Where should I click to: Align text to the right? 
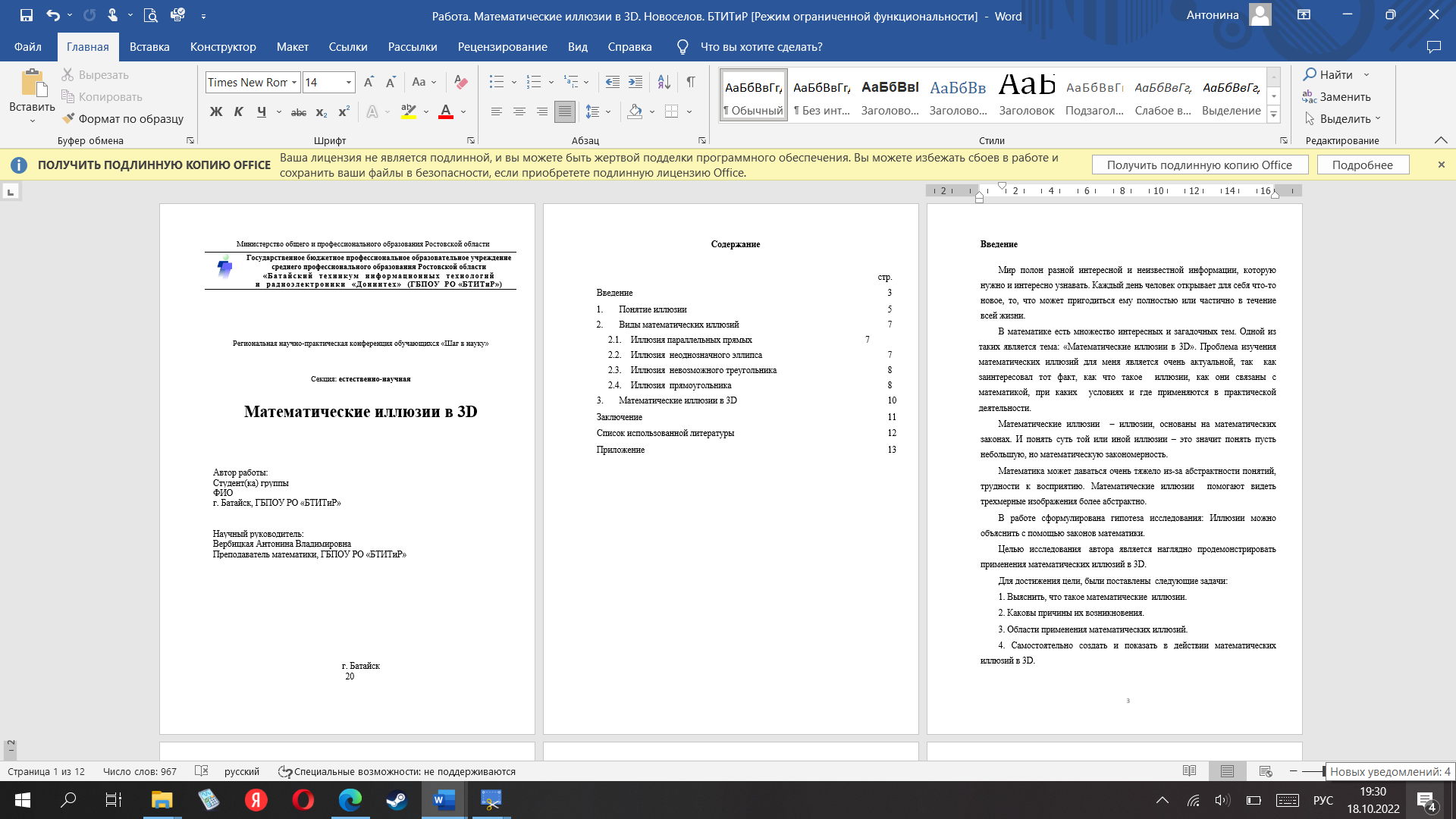542,112
